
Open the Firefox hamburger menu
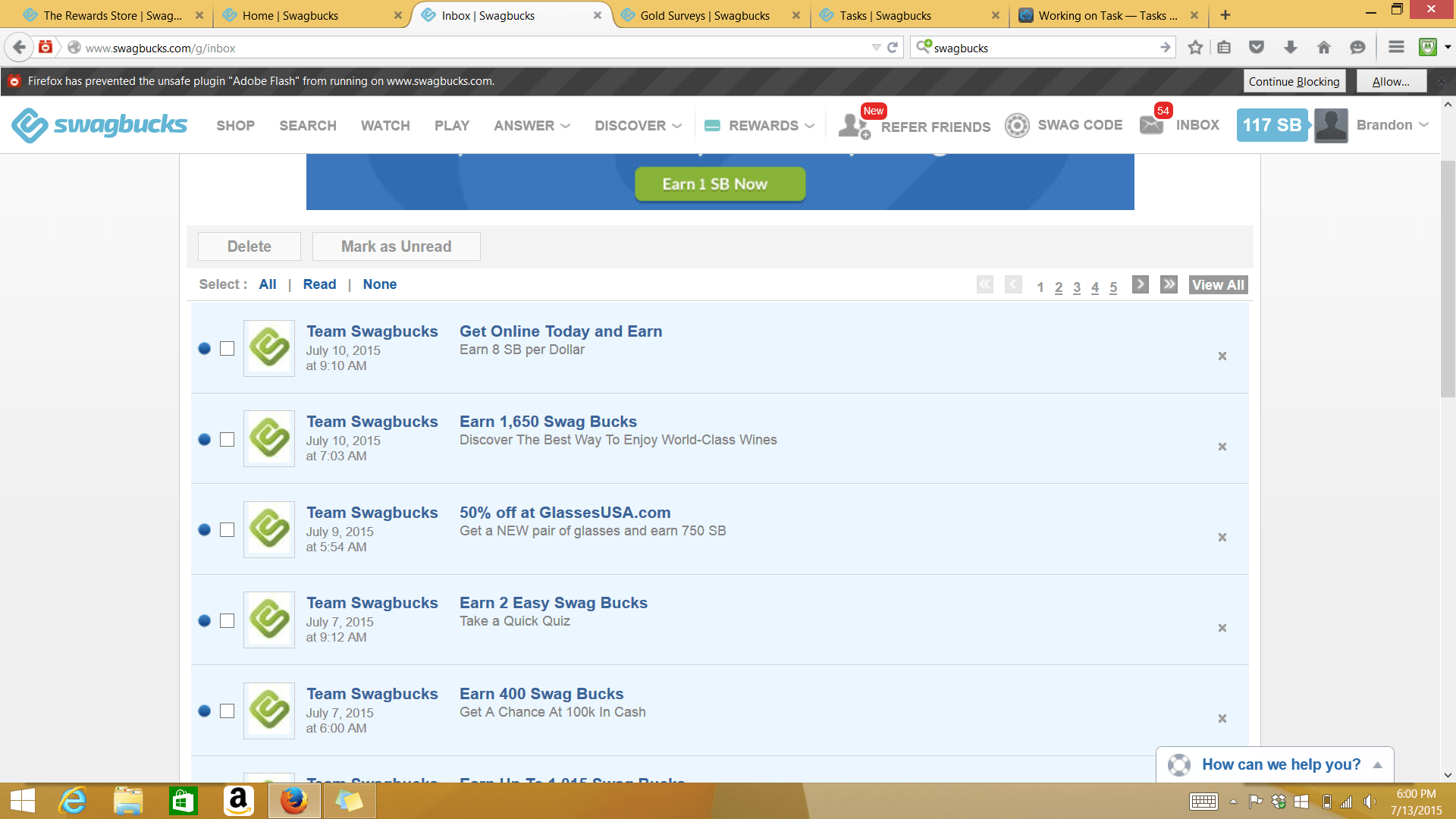coord(1396,47)
